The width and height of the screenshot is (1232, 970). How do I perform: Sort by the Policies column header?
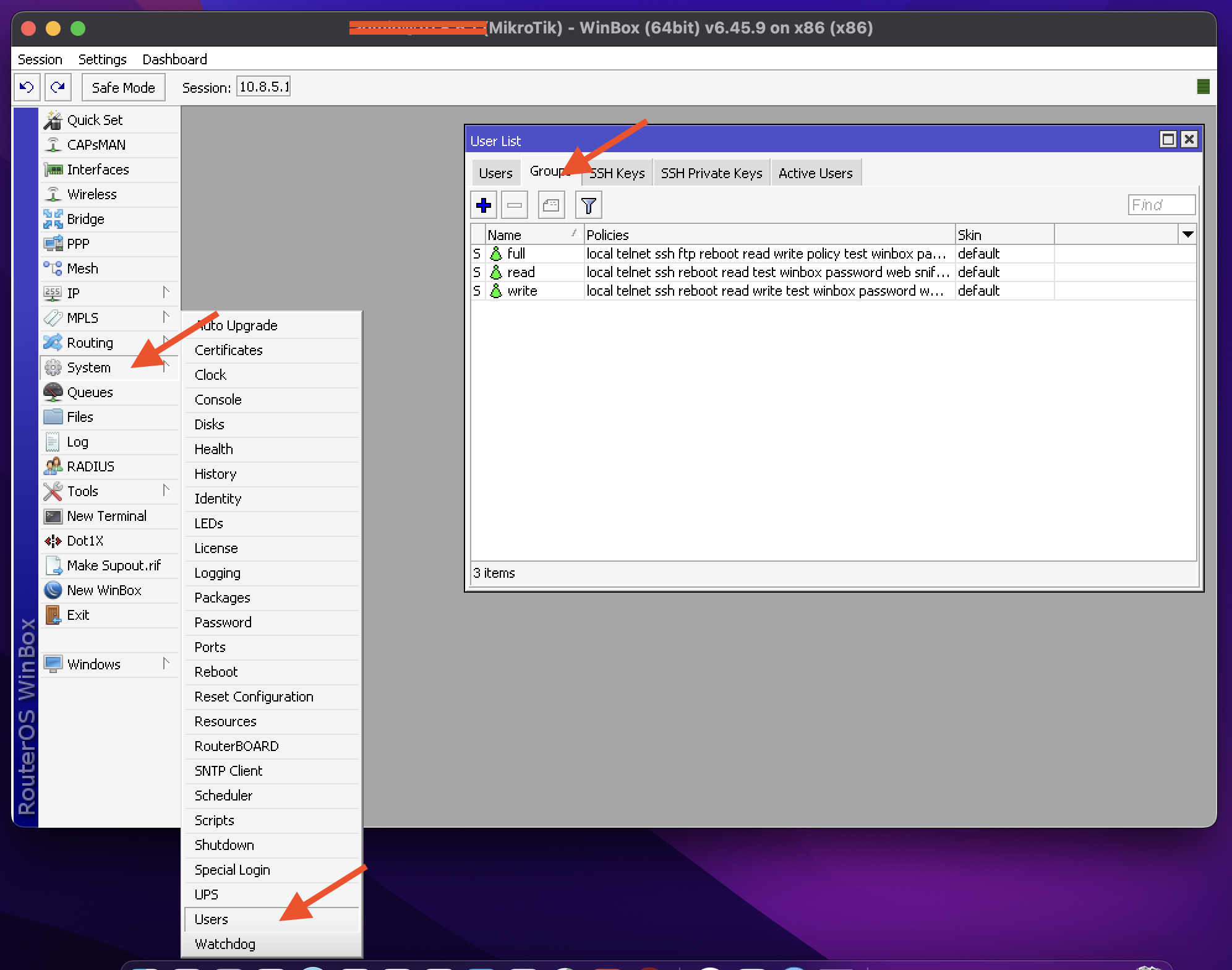click(769, 234)
